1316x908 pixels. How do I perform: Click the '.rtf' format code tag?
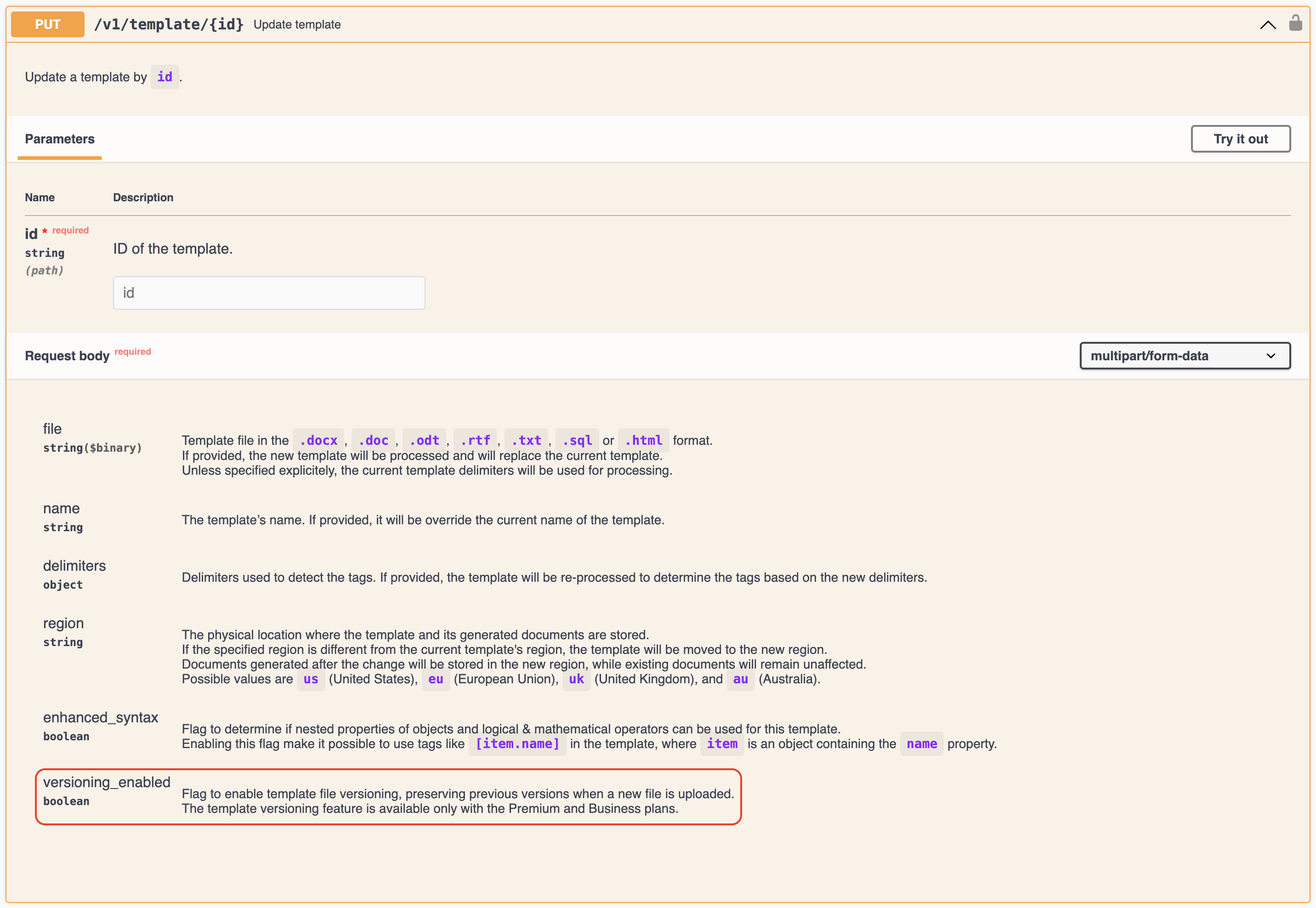tap(476, 440)
